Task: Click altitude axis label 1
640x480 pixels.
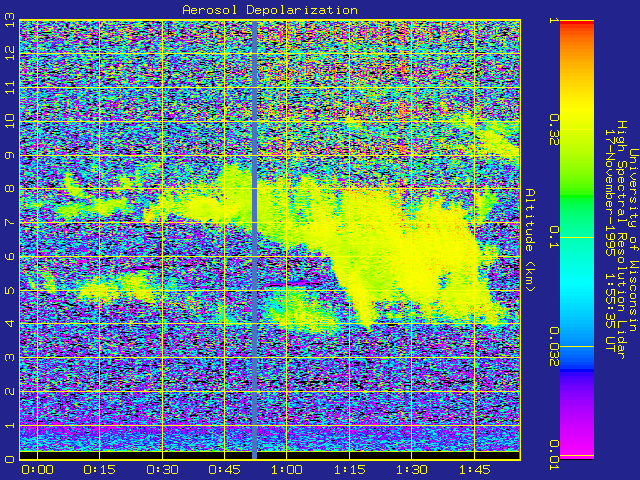Action: pyautogui.click(x=10, y=425)
